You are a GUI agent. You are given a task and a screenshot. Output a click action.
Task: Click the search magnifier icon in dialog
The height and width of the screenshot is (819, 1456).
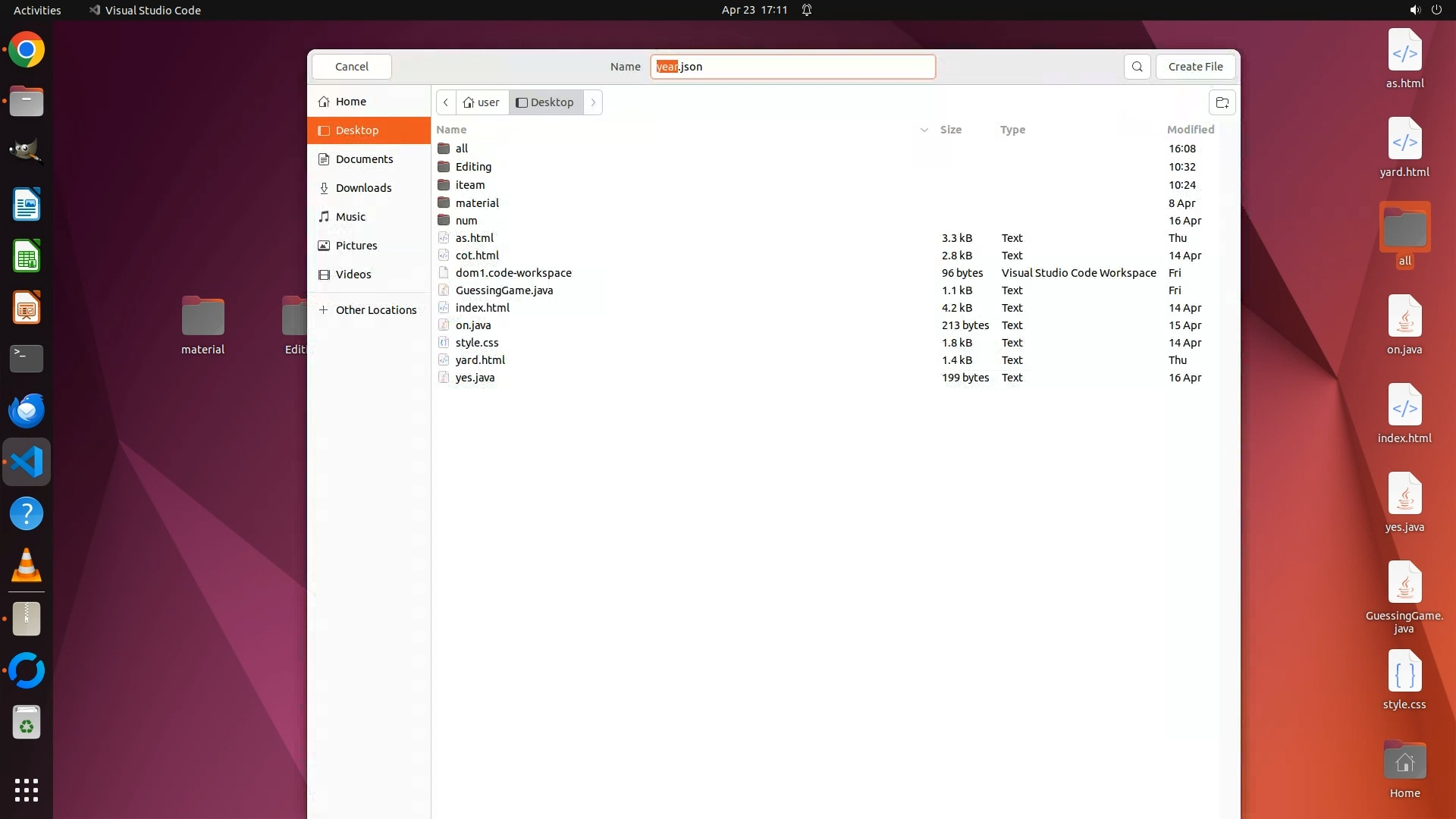(x=1137, y=67)
